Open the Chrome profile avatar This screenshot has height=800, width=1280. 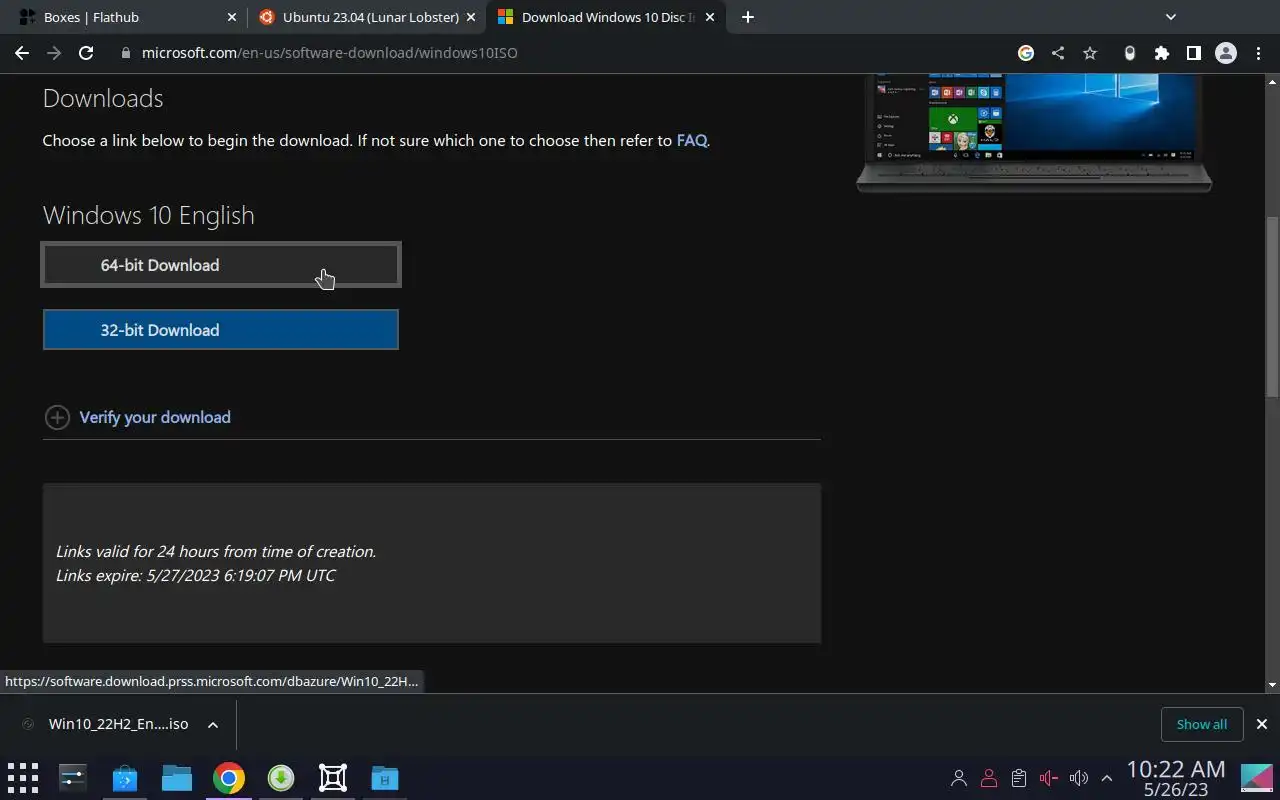pyautogui.click(x=1226, y=53)
